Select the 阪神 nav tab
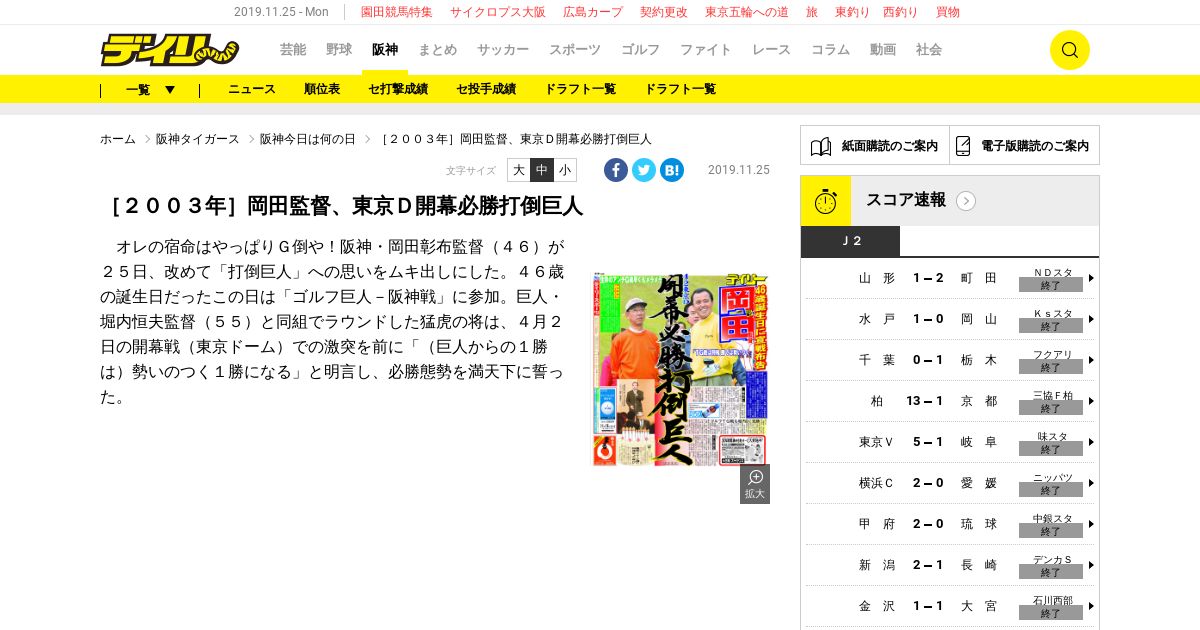This screenshot has height=630, width=1200. (385, 50)
